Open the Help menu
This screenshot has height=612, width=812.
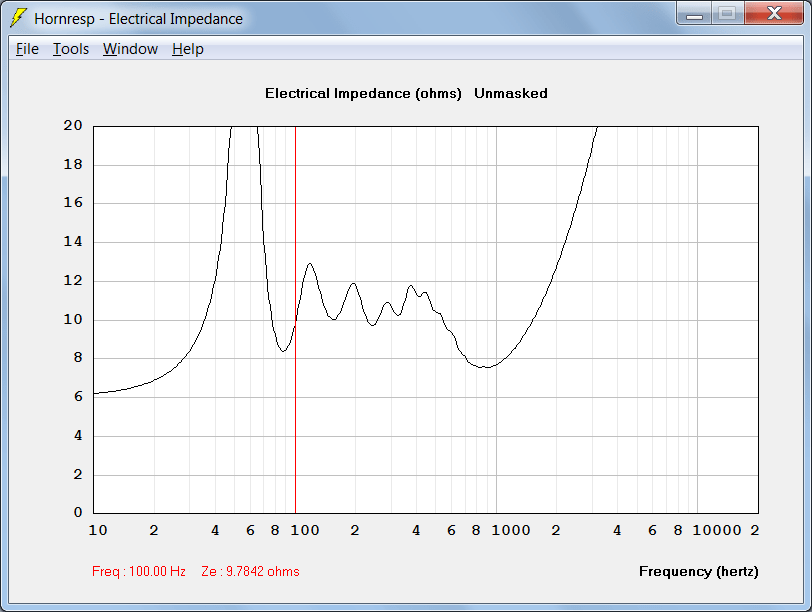tap(187, 49)
